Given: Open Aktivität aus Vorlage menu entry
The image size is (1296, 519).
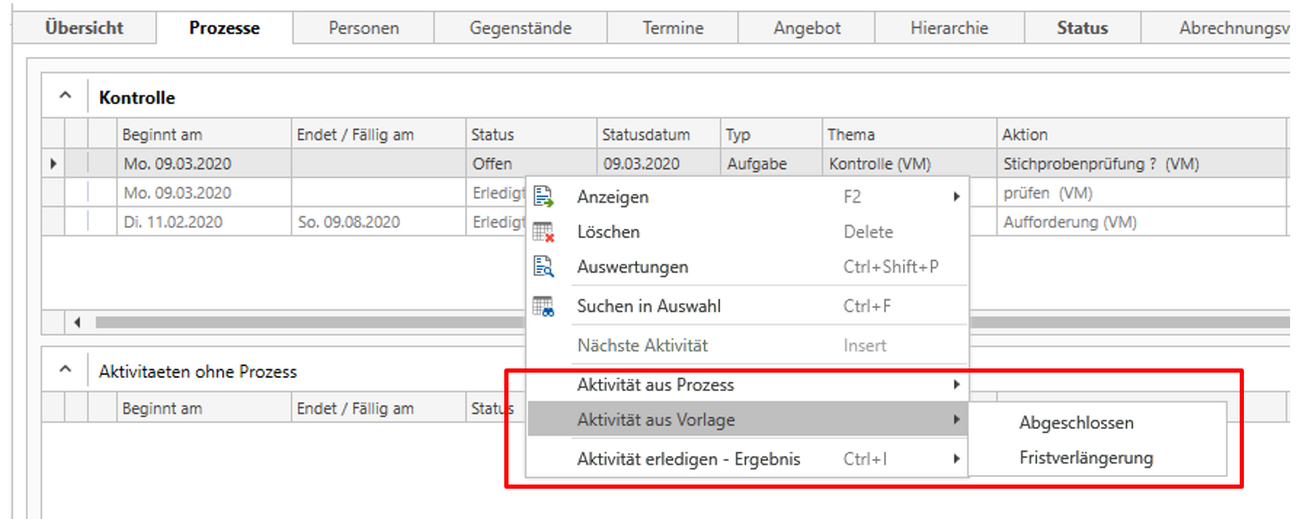Looking at the screenshot, I should tap(747, 420).
